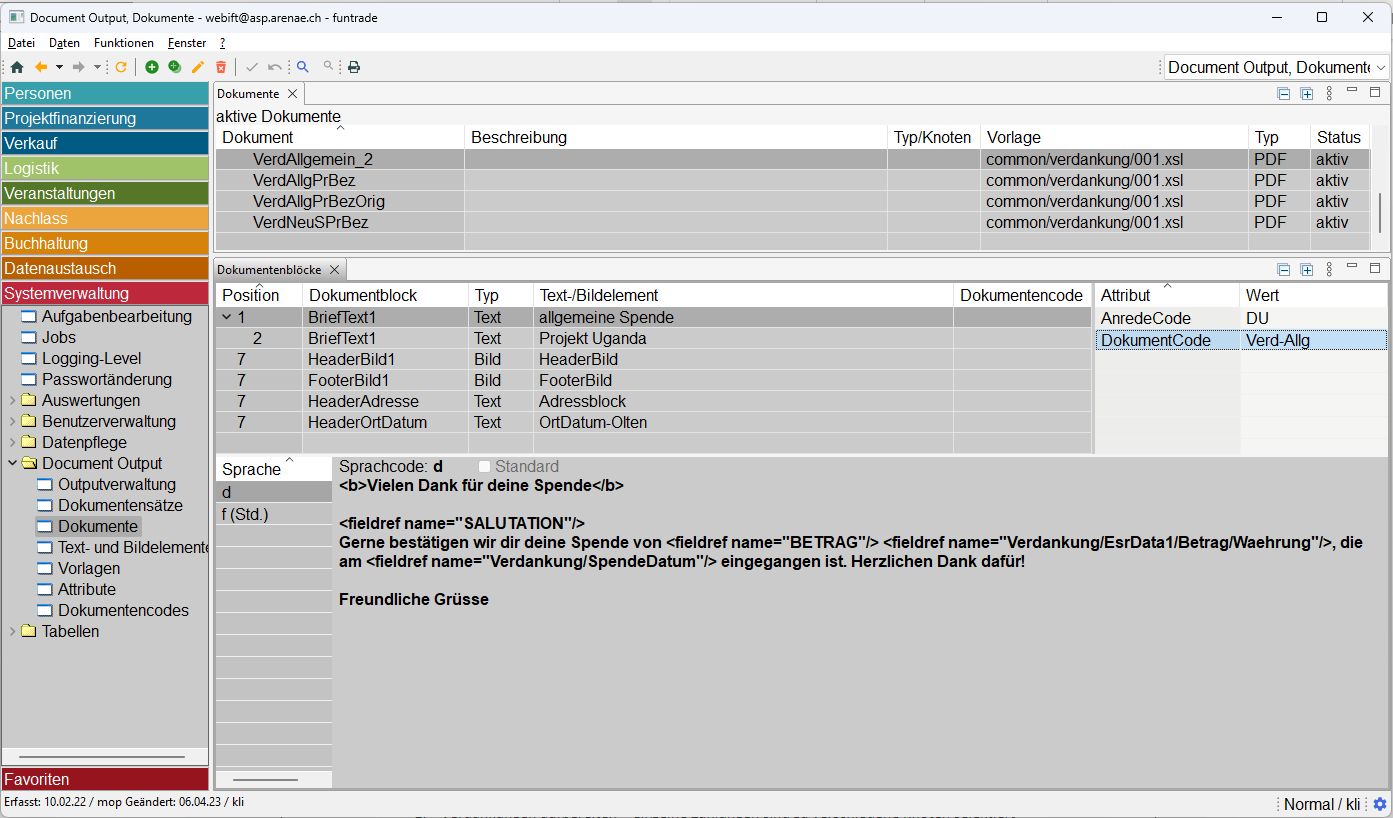
Task: Toggle the Standard checkbox beside Sprachcode
Action: point(485,467)
